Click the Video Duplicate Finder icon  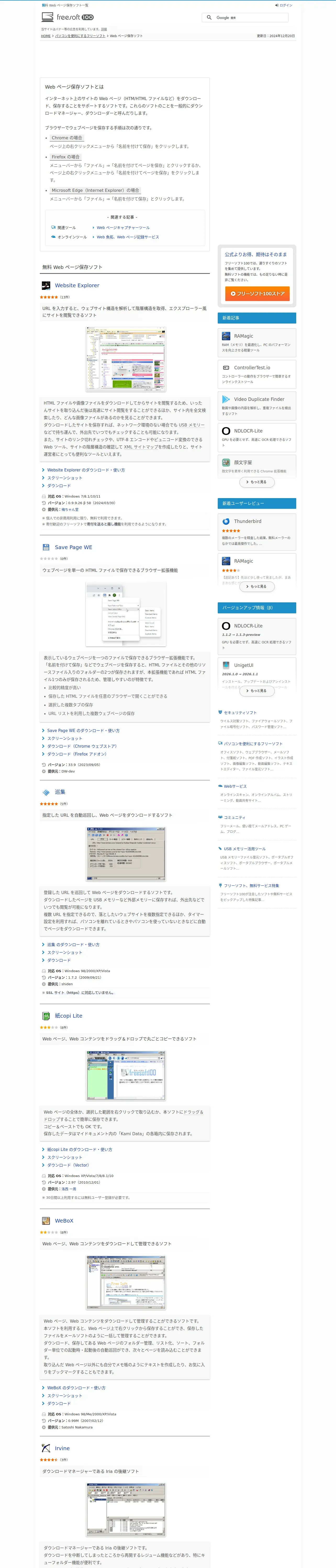pyautogui.click(x=226, y=399)
